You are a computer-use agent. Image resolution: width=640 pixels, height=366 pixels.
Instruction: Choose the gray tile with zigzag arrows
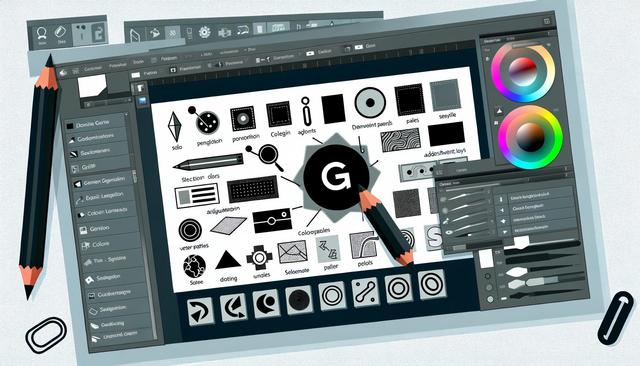(x=328, y=249)
